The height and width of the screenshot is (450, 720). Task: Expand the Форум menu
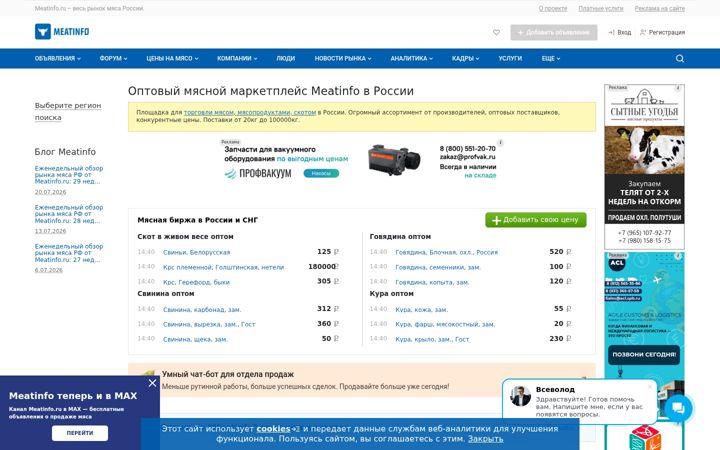click(113, 58)
